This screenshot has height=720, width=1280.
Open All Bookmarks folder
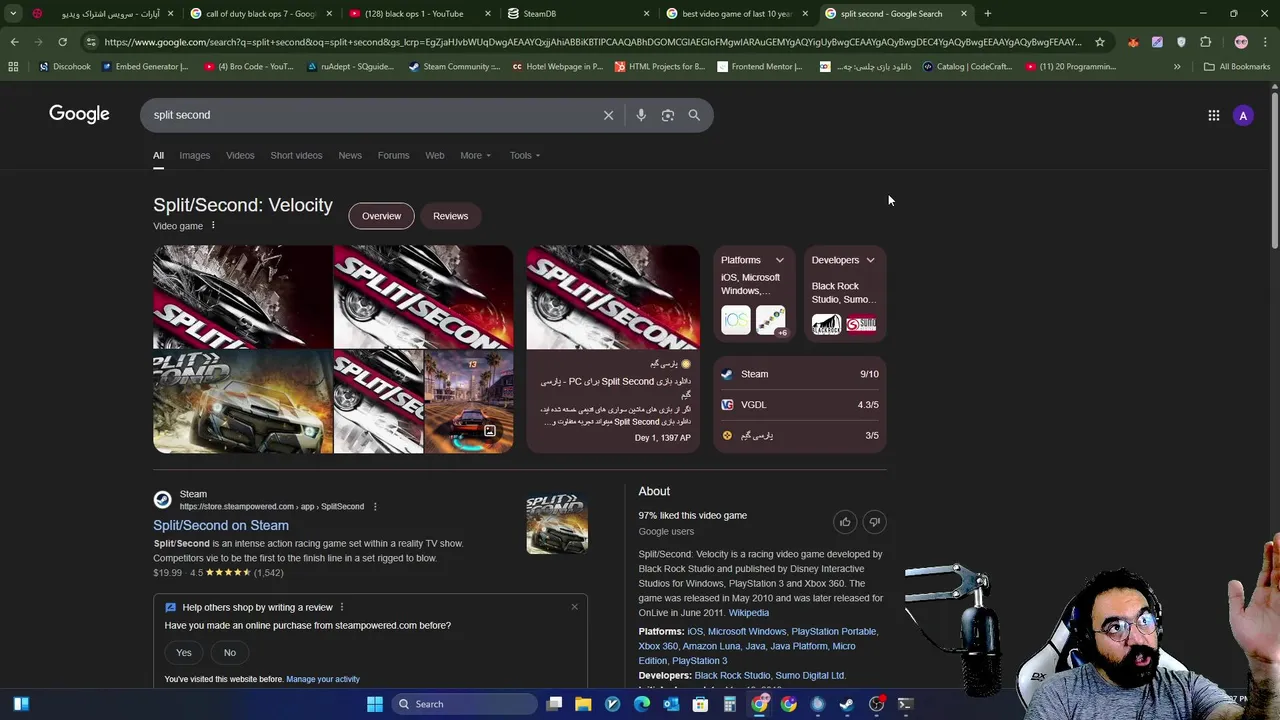click(x=1237, y=67)
